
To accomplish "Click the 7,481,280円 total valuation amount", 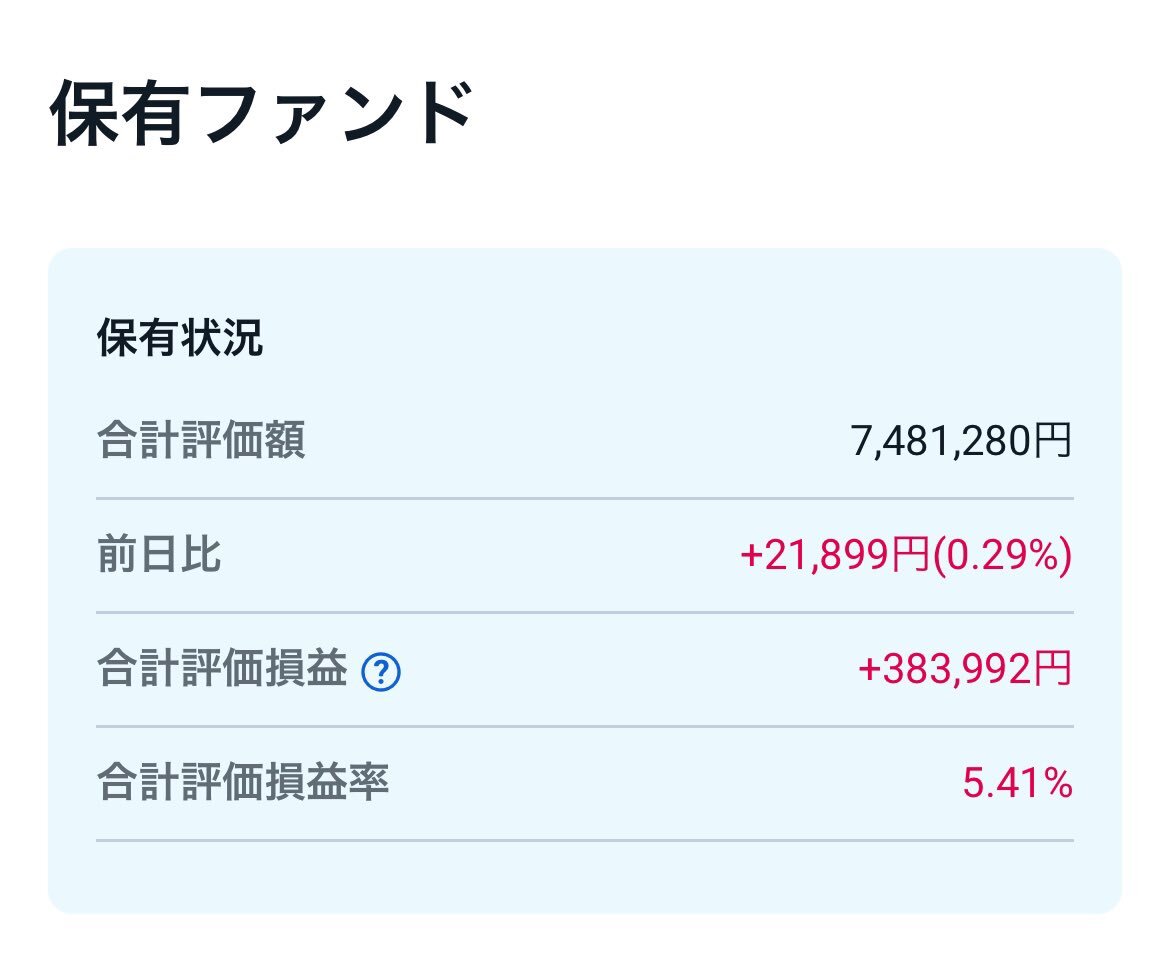I will [961, 440].
